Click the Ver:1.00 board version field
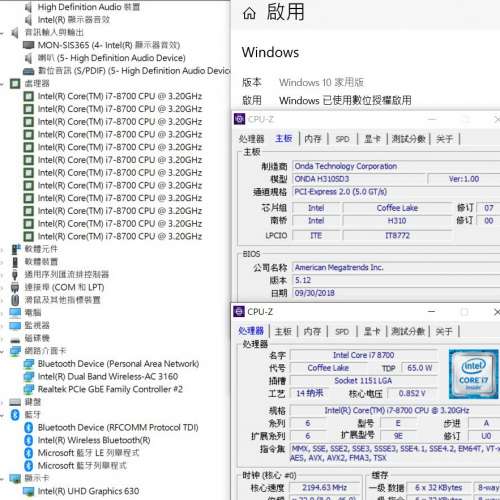500x500 pixels. pos(464,179)
